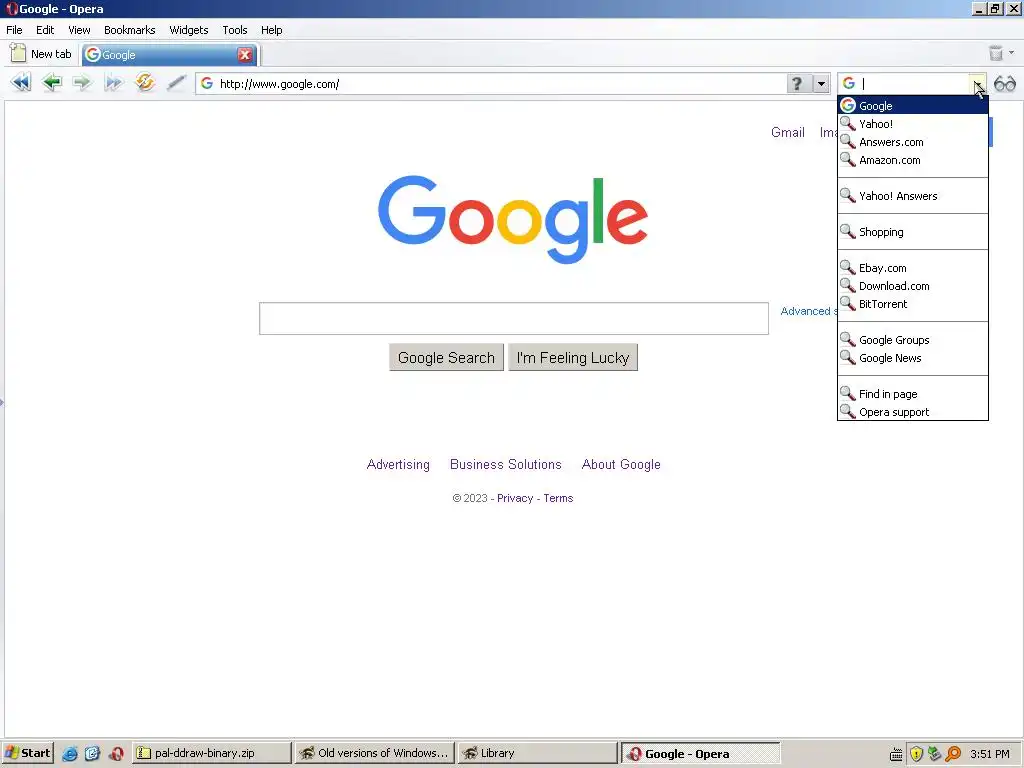Open the Gmail link

(x=788, y=132)
